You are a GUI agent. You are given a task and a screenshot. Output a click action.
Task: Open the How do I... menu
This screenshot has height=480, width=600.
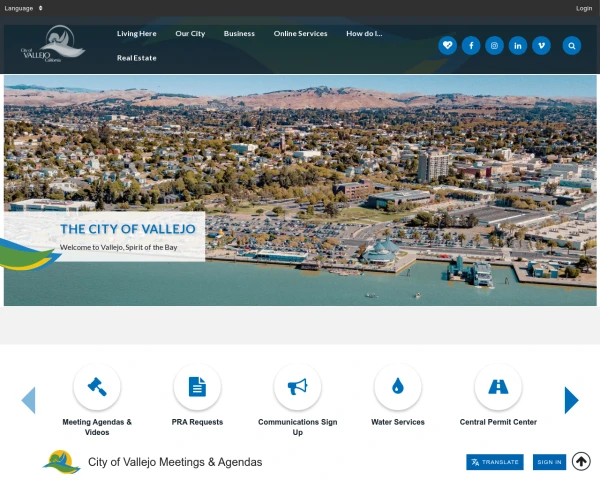click(x=364, y=34)
